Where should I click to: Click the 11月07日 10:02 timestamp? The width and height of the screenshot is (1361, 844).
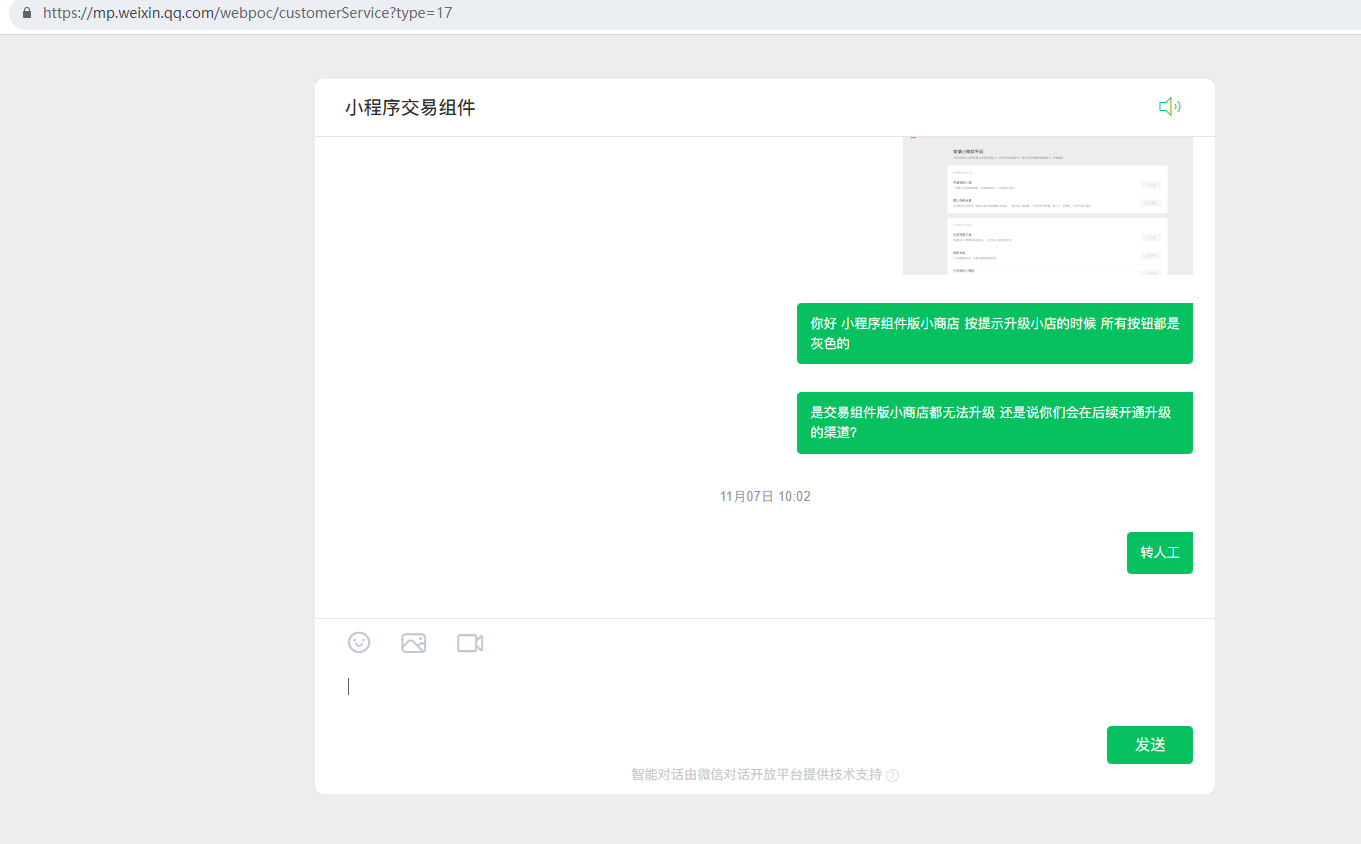(x=765, y=497)
